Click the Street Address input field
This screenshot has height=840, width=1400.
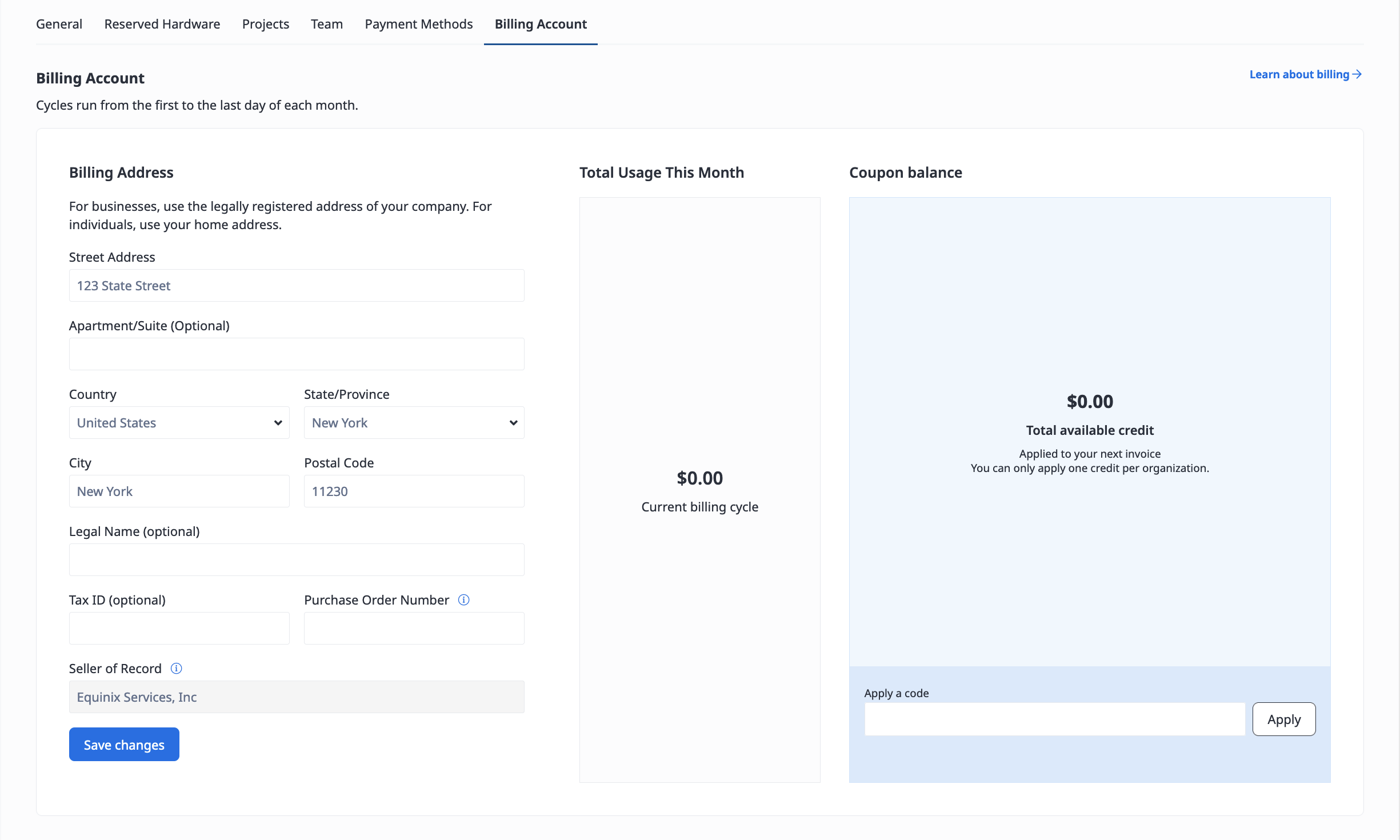297,286
